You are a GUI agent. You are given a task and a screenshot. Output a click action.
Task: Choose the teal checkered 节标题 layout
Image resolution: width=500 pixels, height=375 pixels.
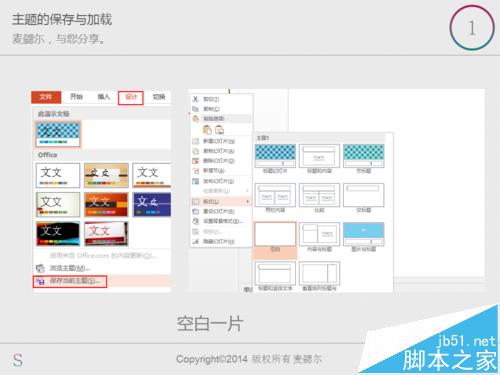(x=364, y=156)
